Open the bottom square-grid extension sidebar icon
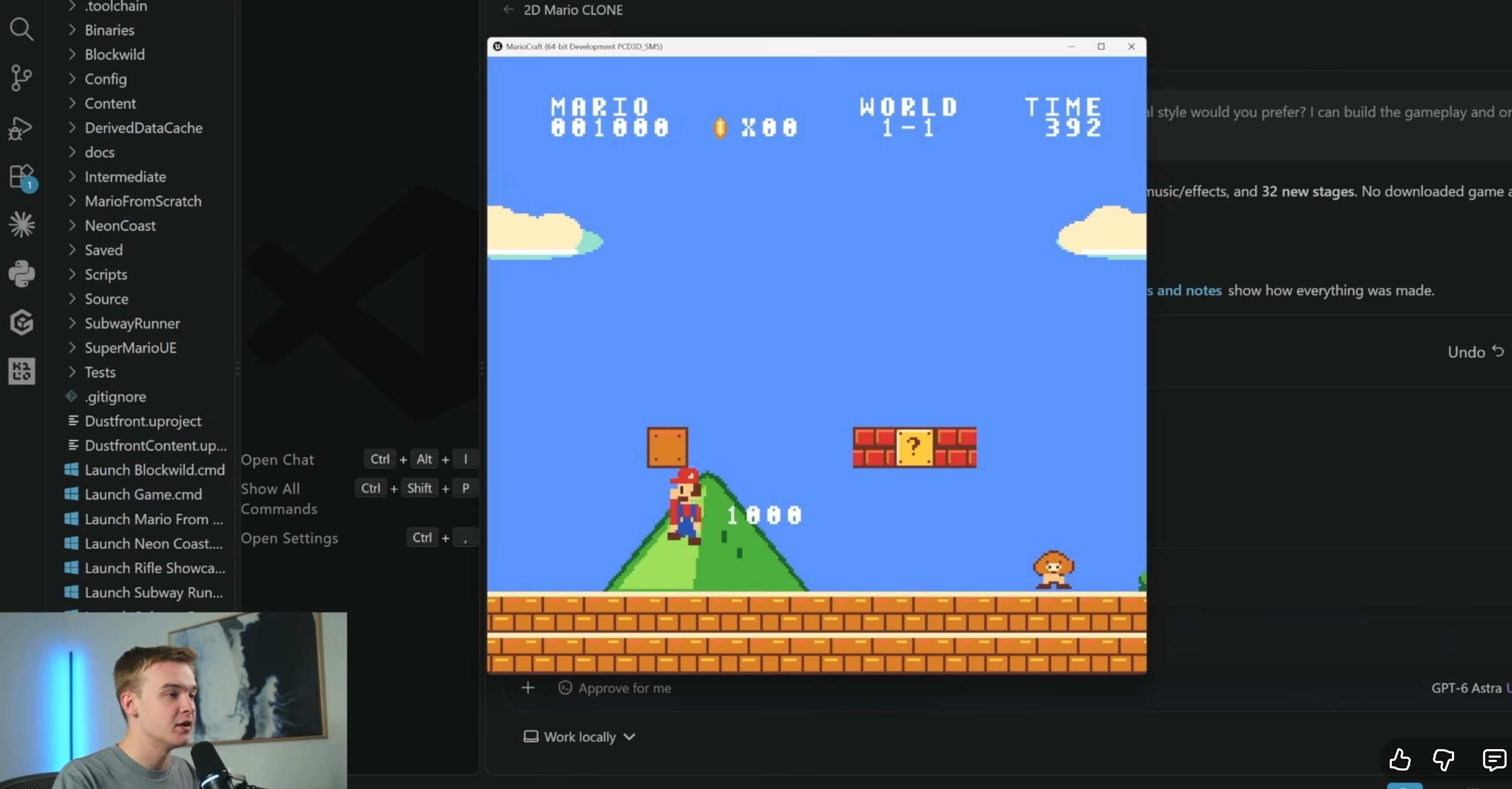1512x789 pixels. [x=22, y=371]
